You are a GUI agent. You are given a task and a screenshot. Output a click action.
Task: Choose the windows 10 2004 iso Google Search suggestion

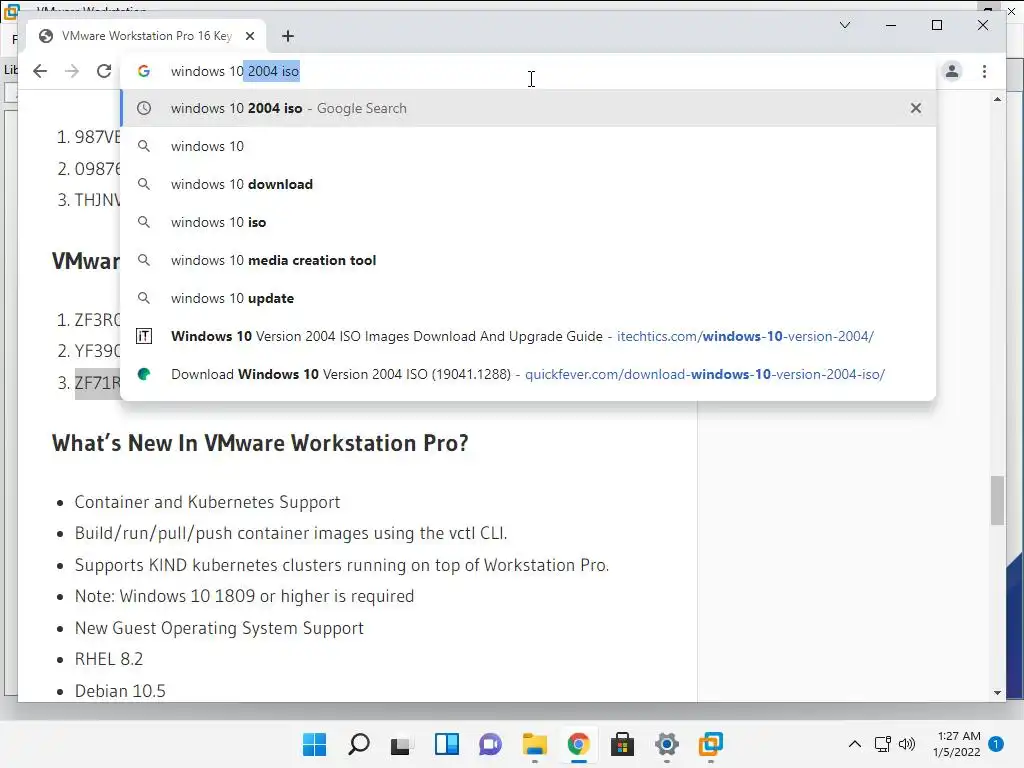point(528,108)
